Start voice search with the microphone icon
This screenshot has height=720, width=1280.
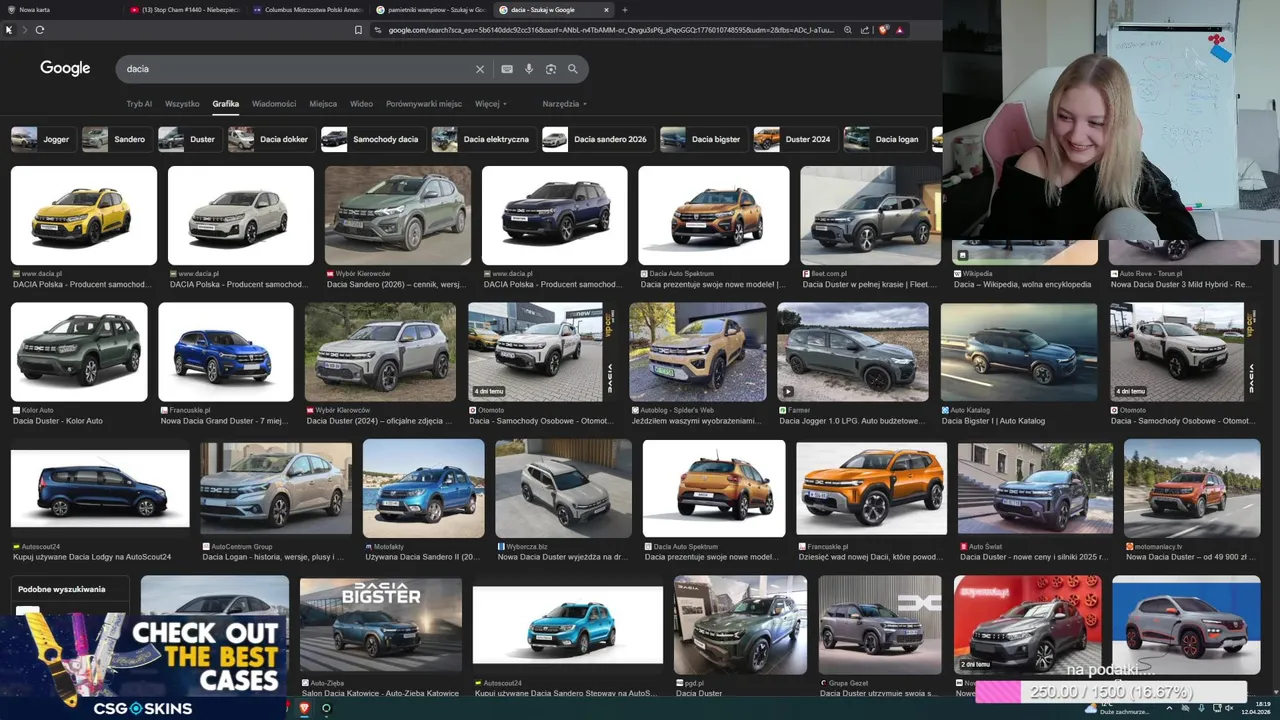pyautogui.click(x=529, y=69)
